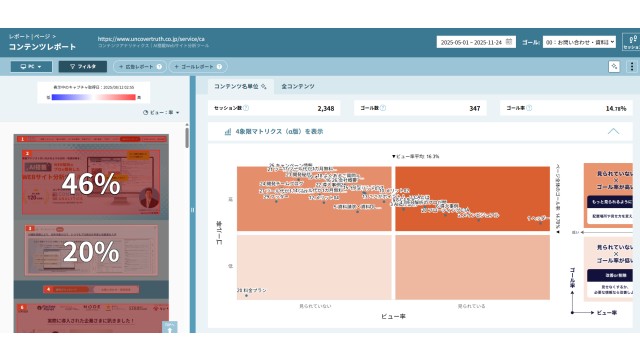The image size is (640, 360).
Task: Open help for ゴールレポート question mark
Action: tap(219, 67)
